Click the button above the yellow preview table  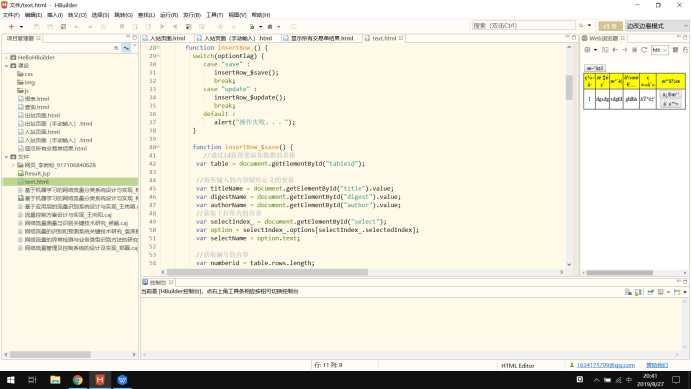[x=594, y=68]
